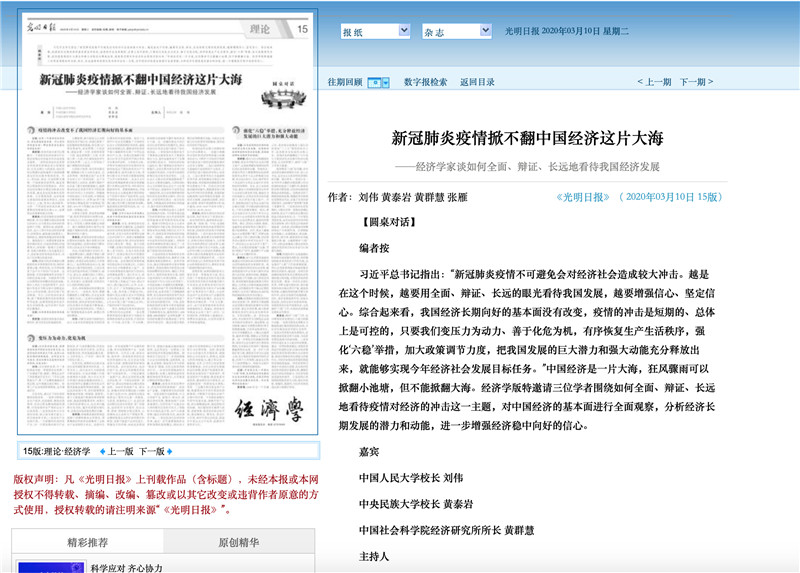Click the 【圆桌对话】 heading
The image size is (800, 573).
389,222
